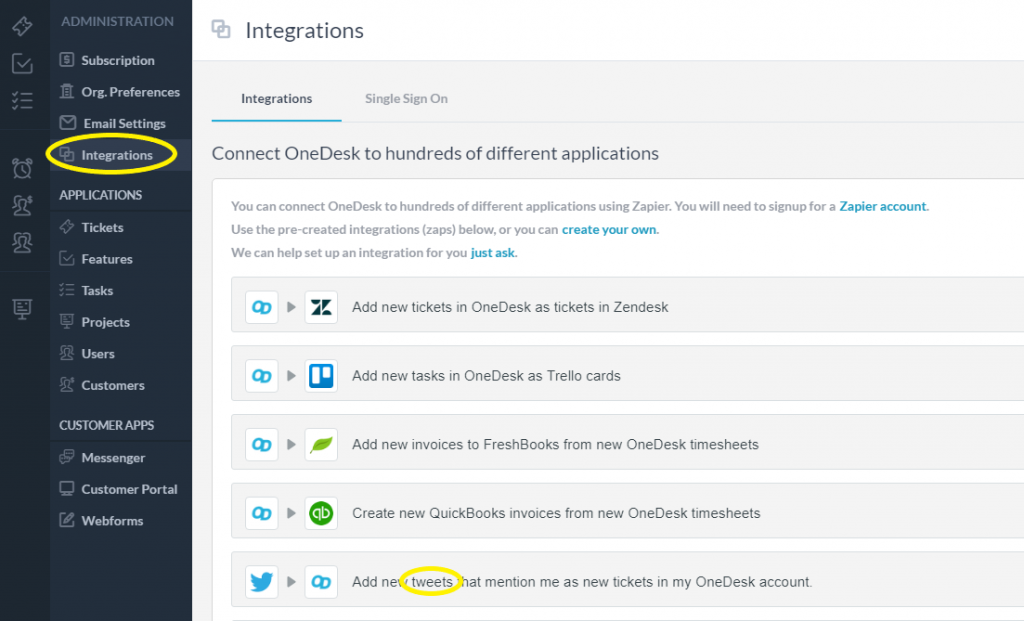Click the FreshBooks leaf icon
Screen dimensions: 1024x621
(321, 444)
